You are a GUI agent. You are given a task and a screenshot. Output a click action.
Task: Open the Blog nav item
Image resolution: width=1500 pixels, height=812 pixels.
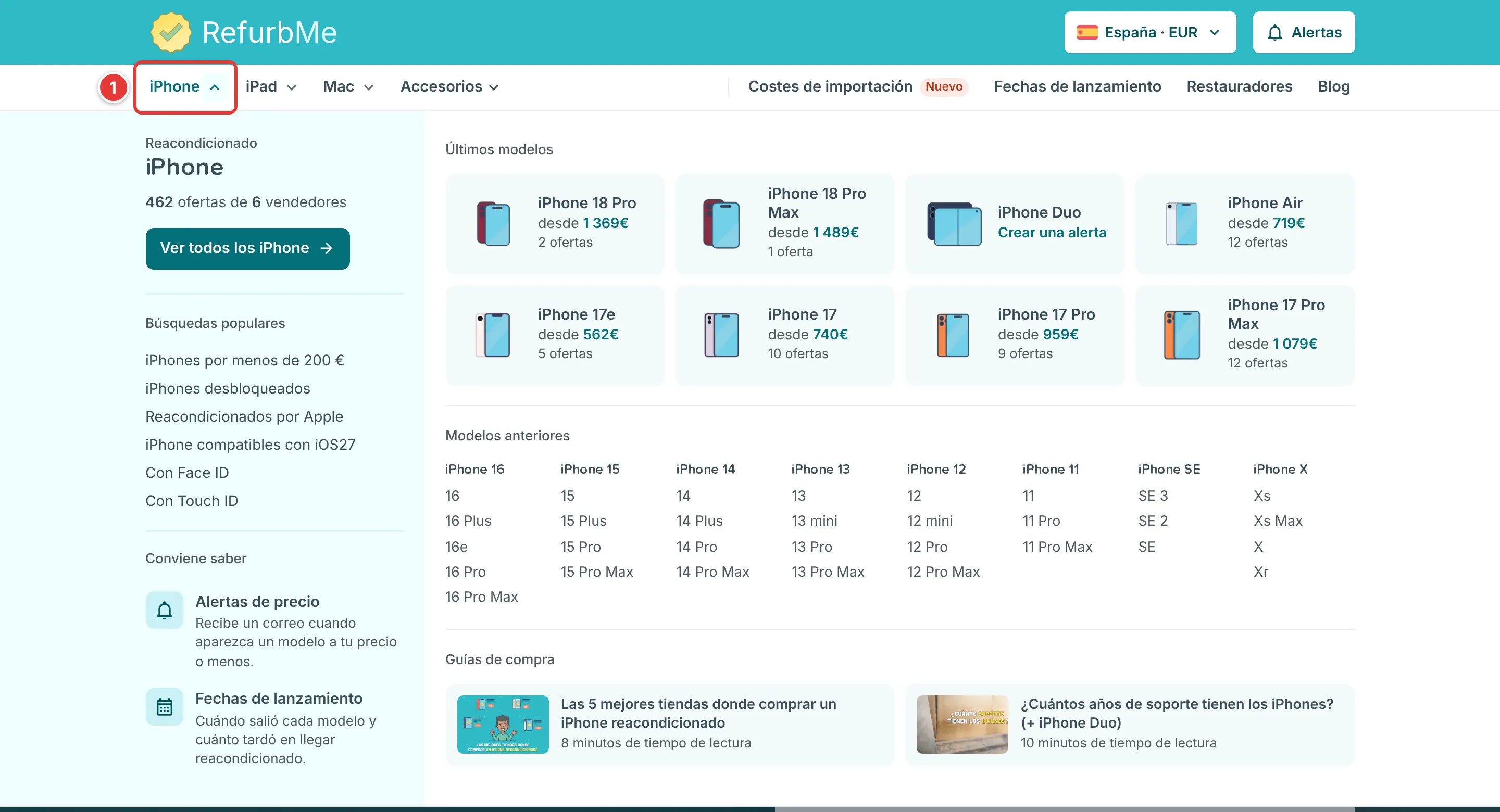(1333, 86)
